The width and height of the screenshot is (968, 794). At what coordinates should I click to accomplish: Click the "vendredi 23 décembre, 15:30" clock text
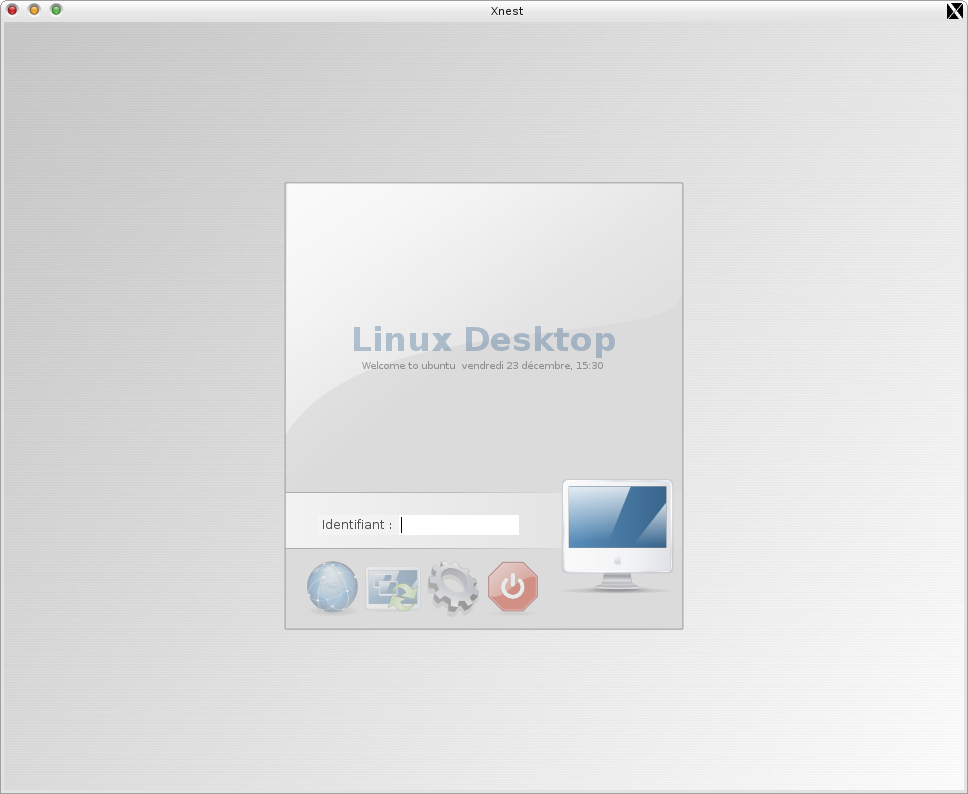click(x=532, y=366)
